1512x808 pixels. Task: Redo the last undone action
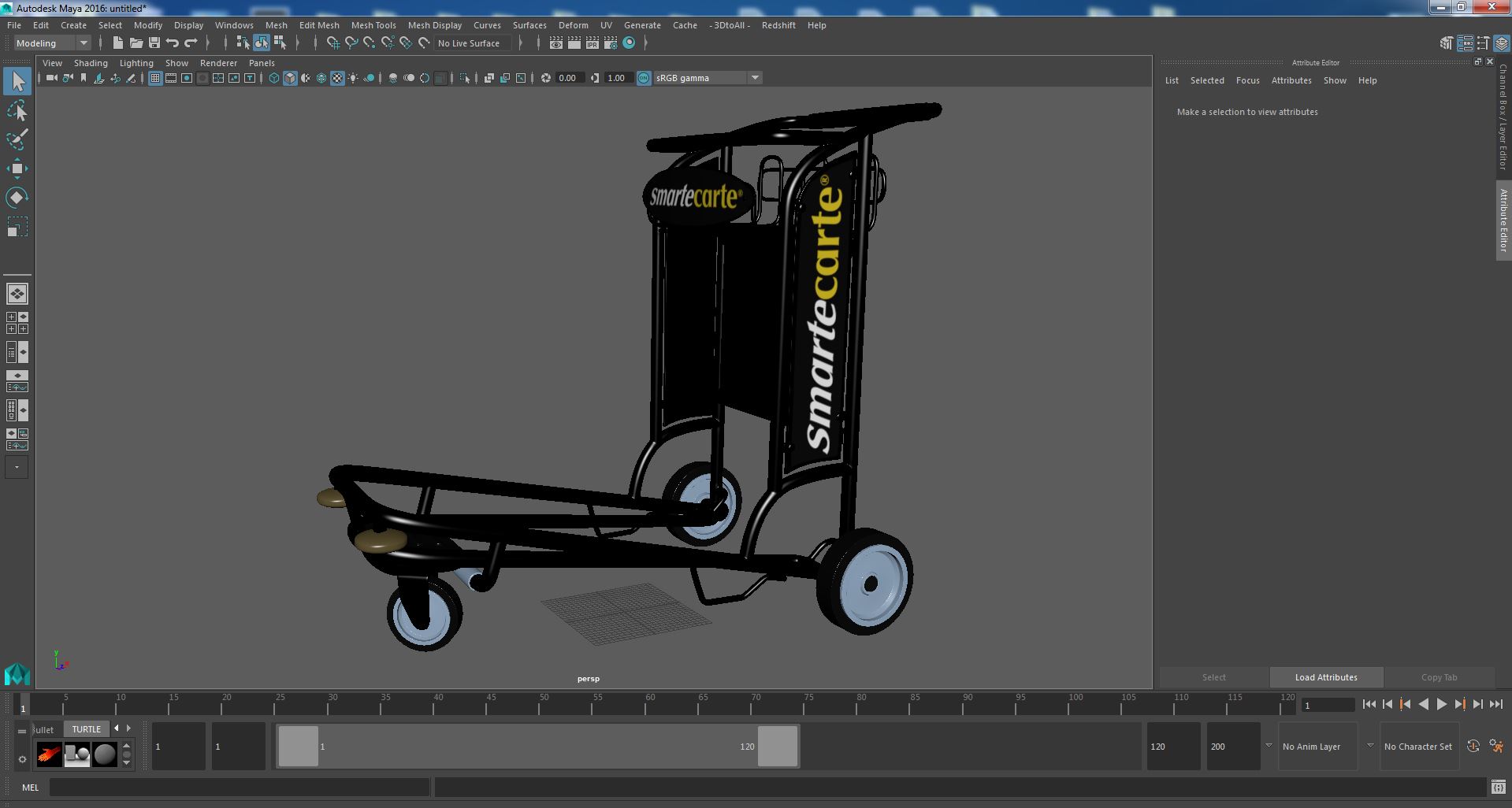[x=191, y=43]
